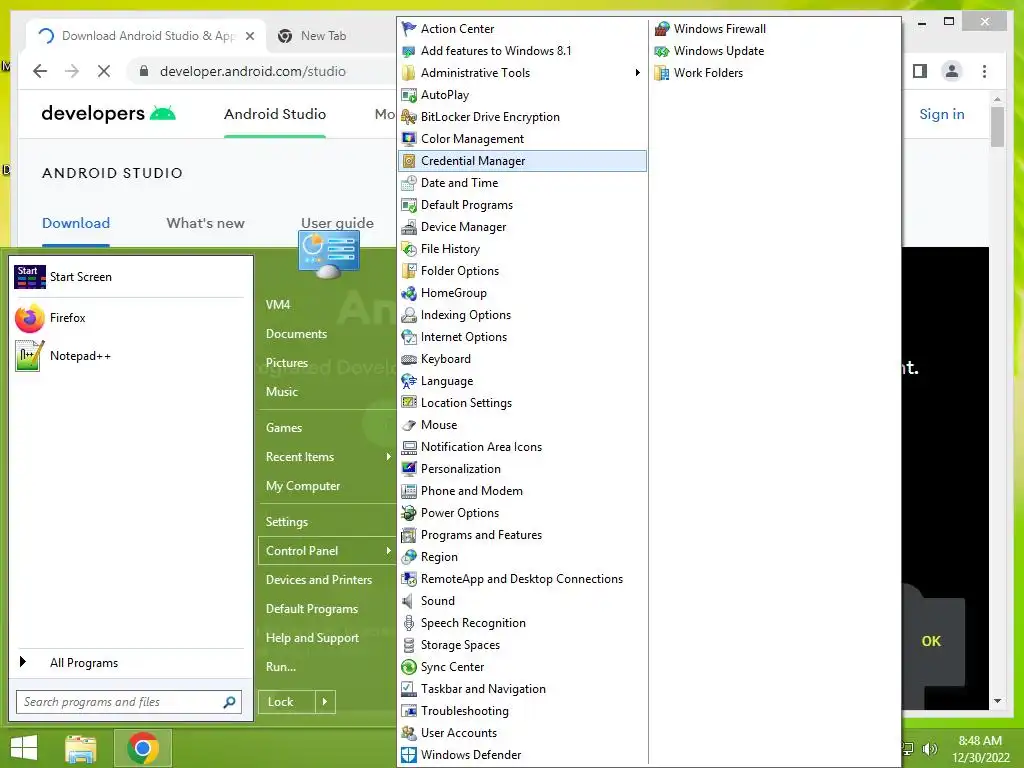
Task: Open BitLocker Drive Encryption keys icon
Action: click(x=409, y=117)
